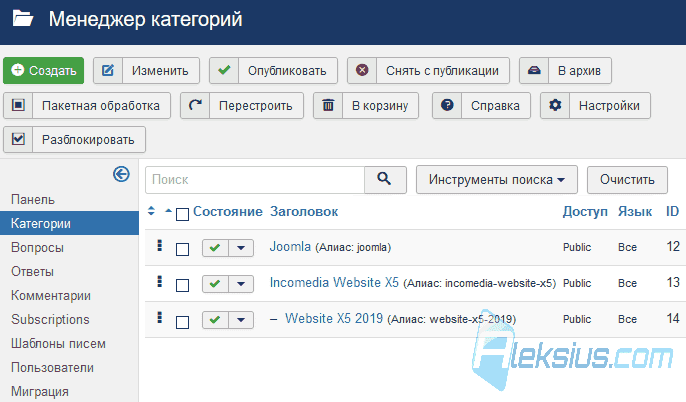
Task: Click the Опубликовать button label
Action: pos(287,71)
